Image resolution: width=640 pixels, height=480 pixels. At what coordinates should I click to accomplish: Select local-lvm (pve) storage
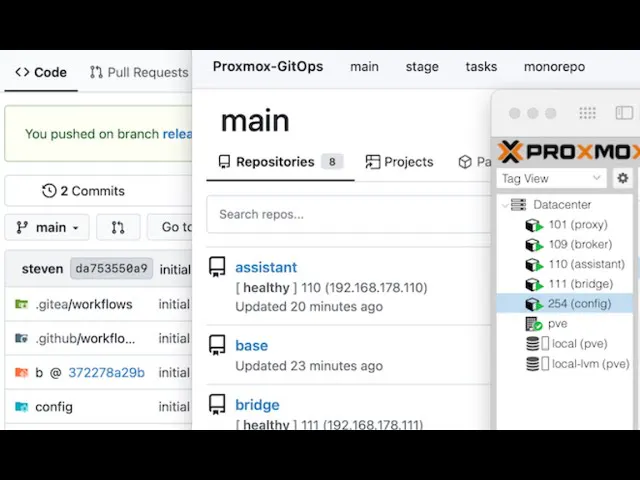[578, 364]
